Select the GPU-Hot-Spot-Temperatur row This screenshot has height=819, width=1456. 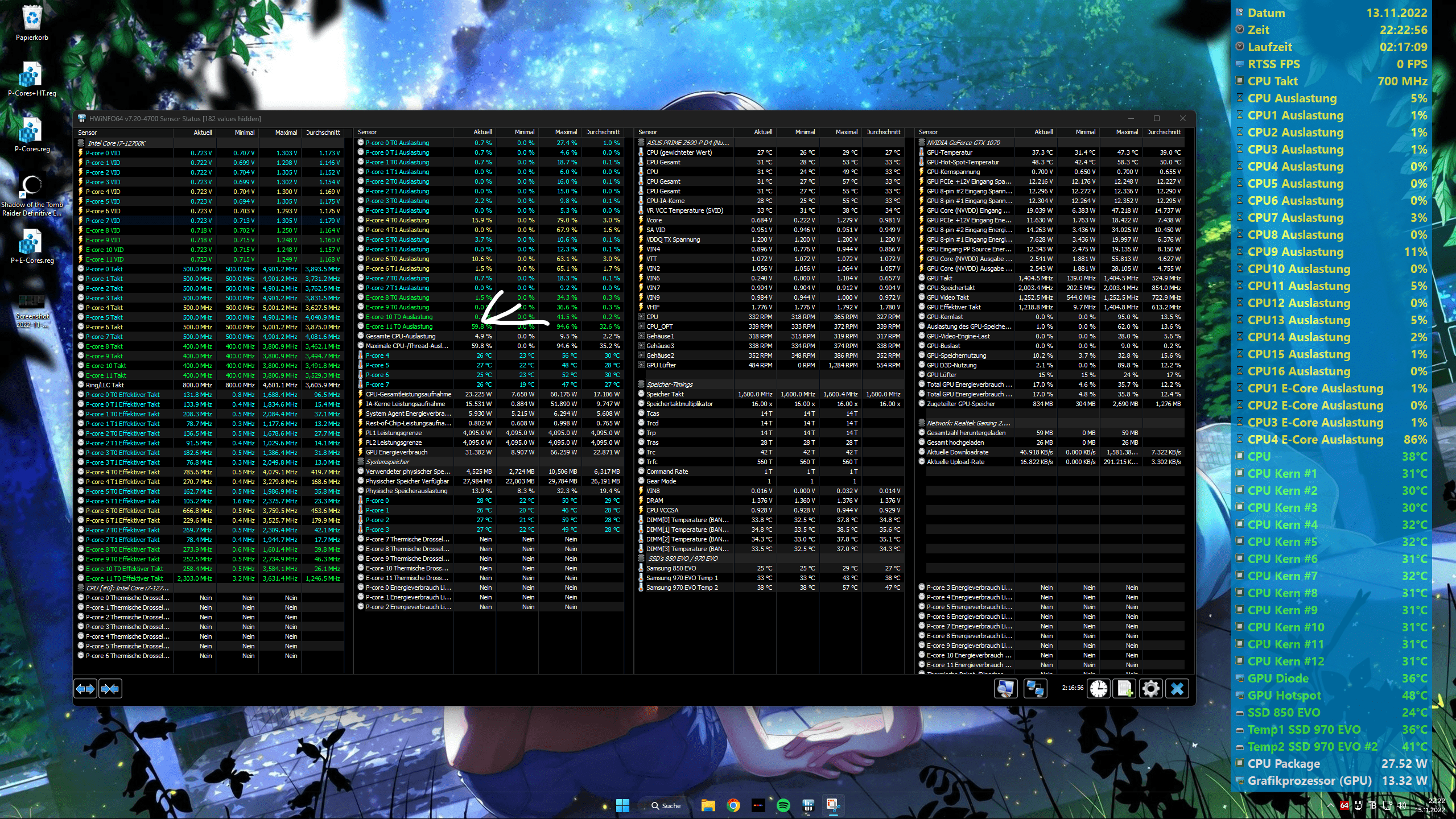(1051, 162)
